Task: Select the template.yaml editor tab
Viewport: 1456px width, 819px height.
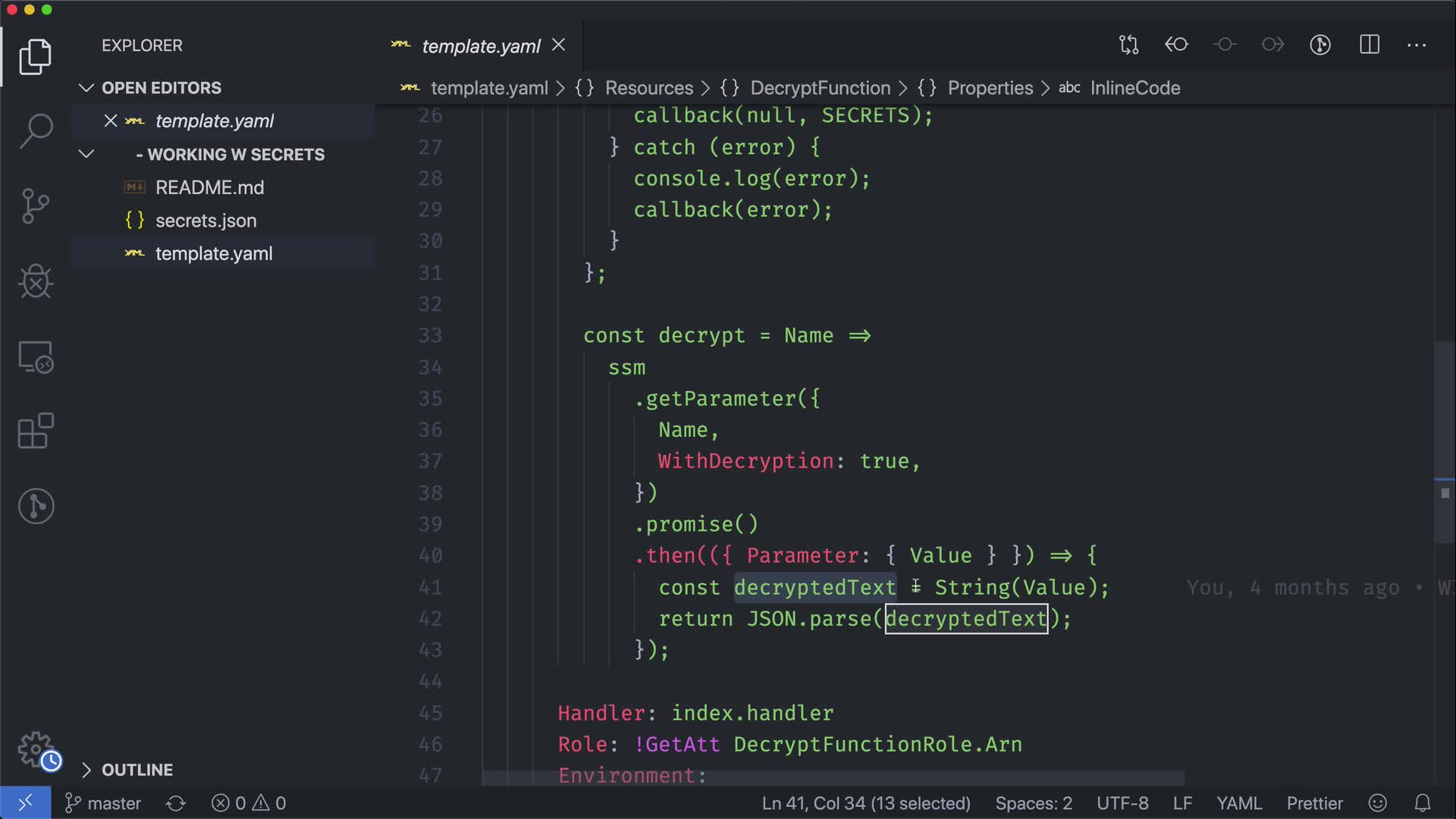Action: (x=481, y=46)
